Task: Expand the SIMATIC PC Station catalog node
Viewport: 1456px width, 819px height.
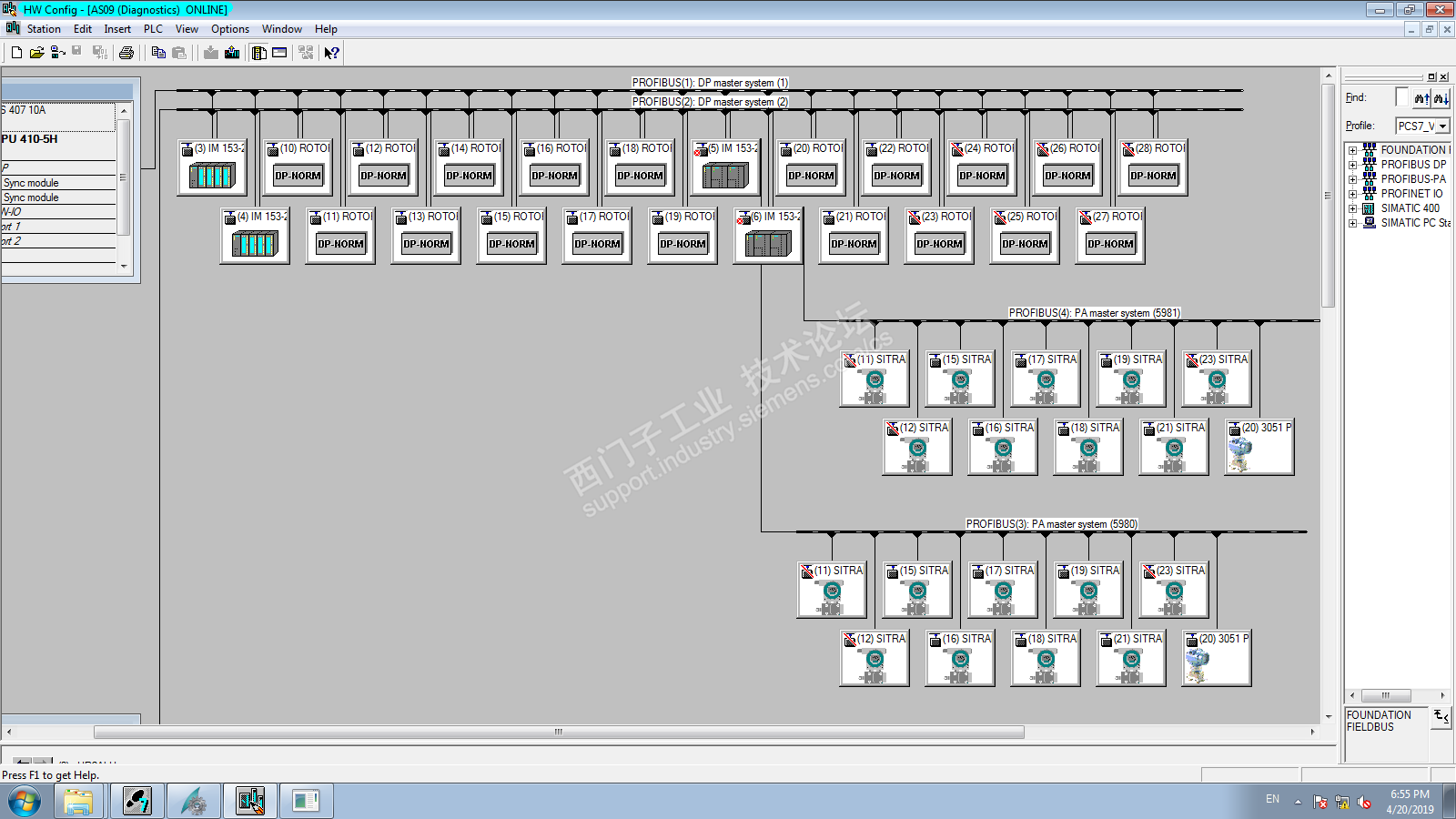Action: tap(1352, 223)
